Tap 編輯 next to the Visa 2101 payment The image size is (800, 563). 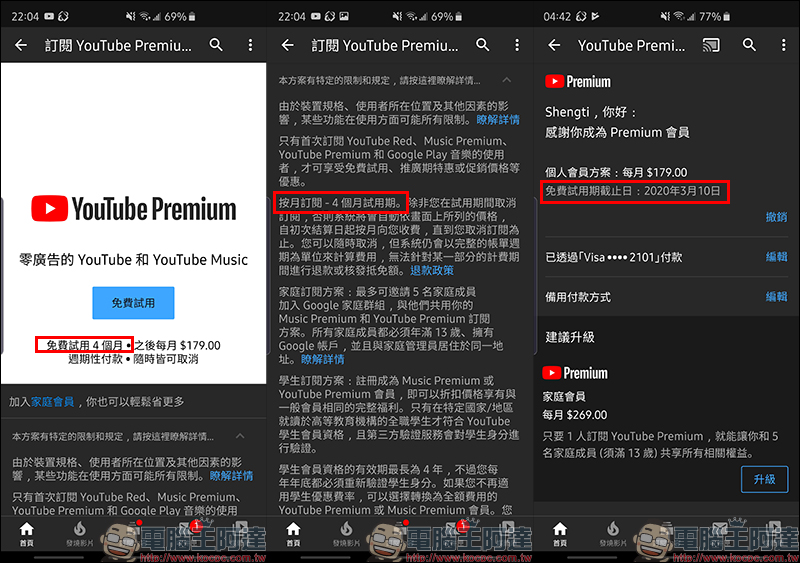click(776, 257)
